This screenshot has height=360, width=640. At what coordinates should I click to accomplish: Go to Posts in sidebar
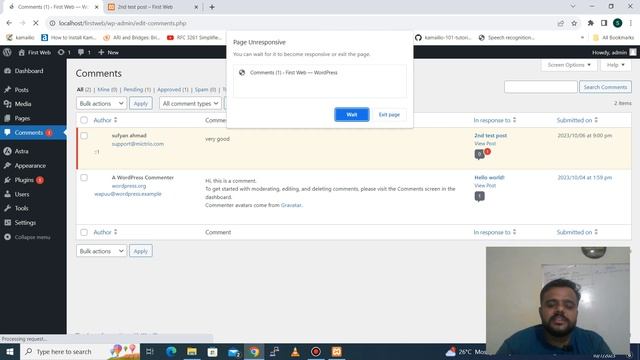click(x=22, y=90)
